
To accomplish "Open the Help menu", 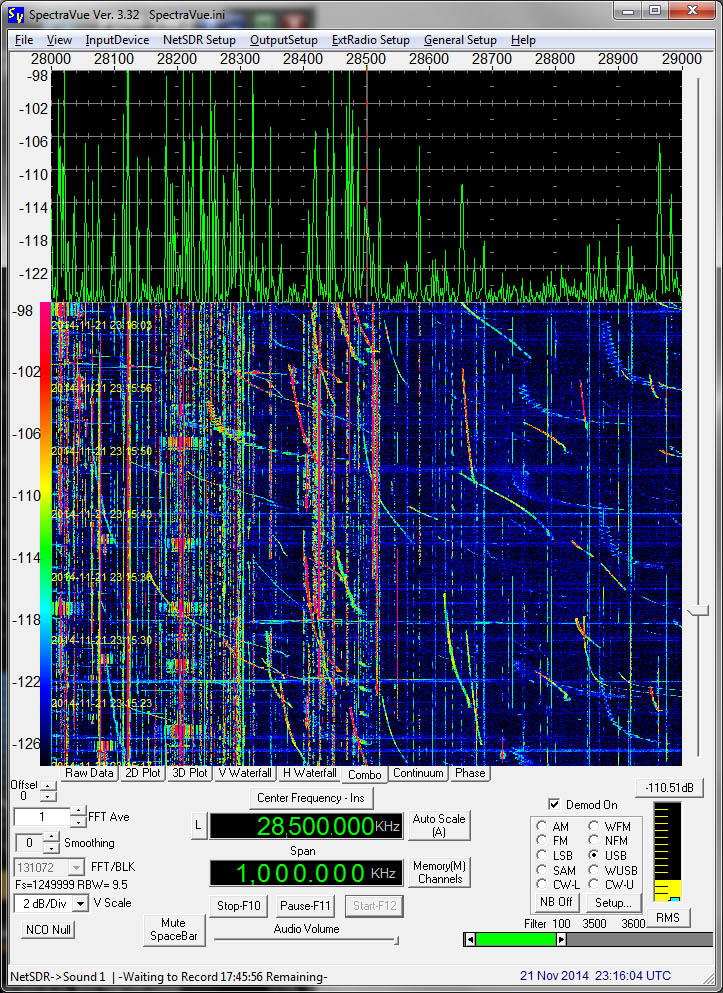I will [523, 40].
